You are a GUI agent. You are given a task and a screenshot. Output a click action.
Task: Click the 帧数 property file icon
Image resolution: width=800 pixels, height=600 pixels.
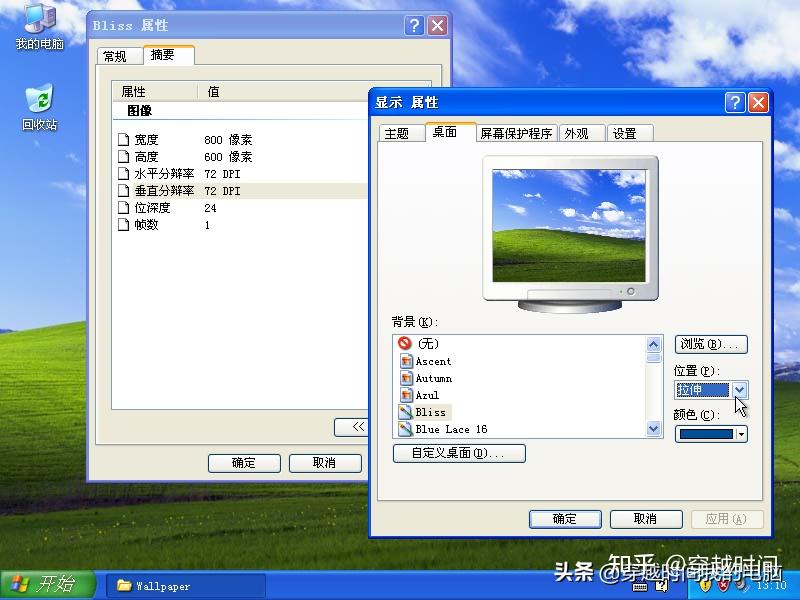coord(123,224)
